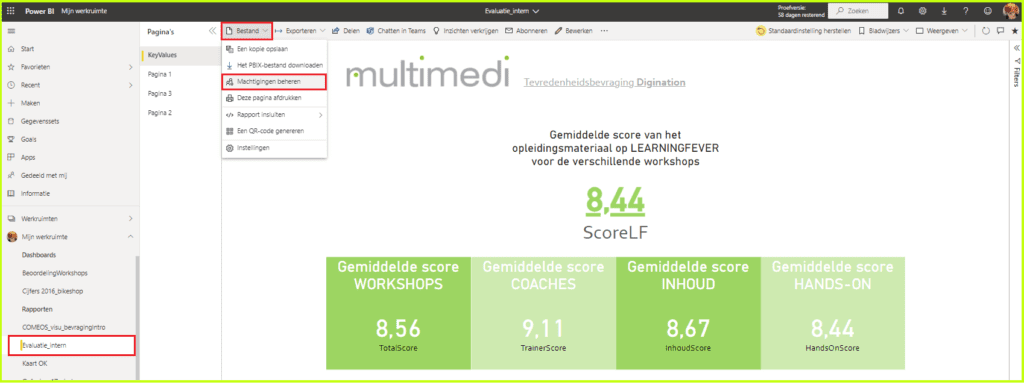1024x385 pixels.
Task: Open the comments speech bubble icon
Action: pyautogui.click(x=1000, y=31)
